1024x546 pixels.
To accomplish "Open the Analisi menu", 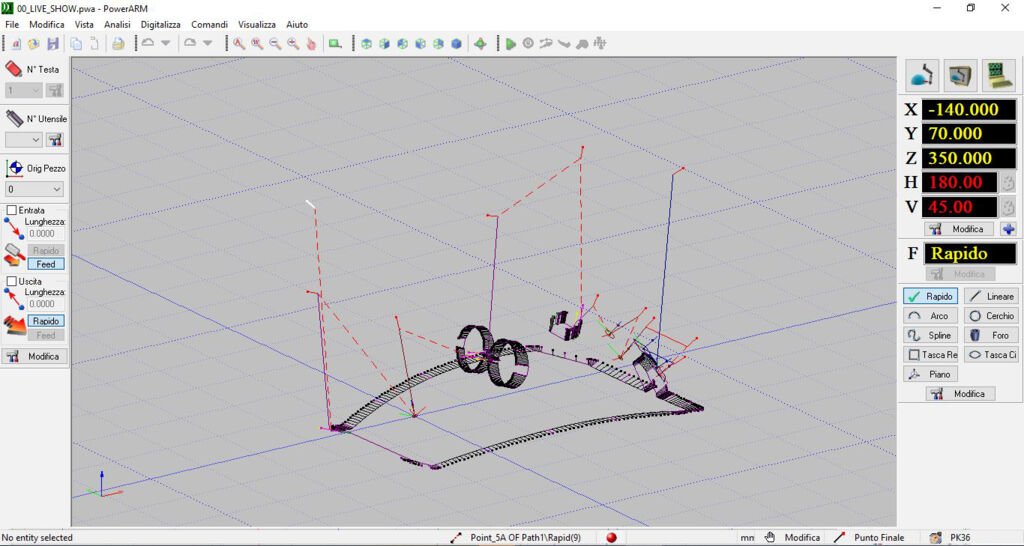I will [118, 24].
